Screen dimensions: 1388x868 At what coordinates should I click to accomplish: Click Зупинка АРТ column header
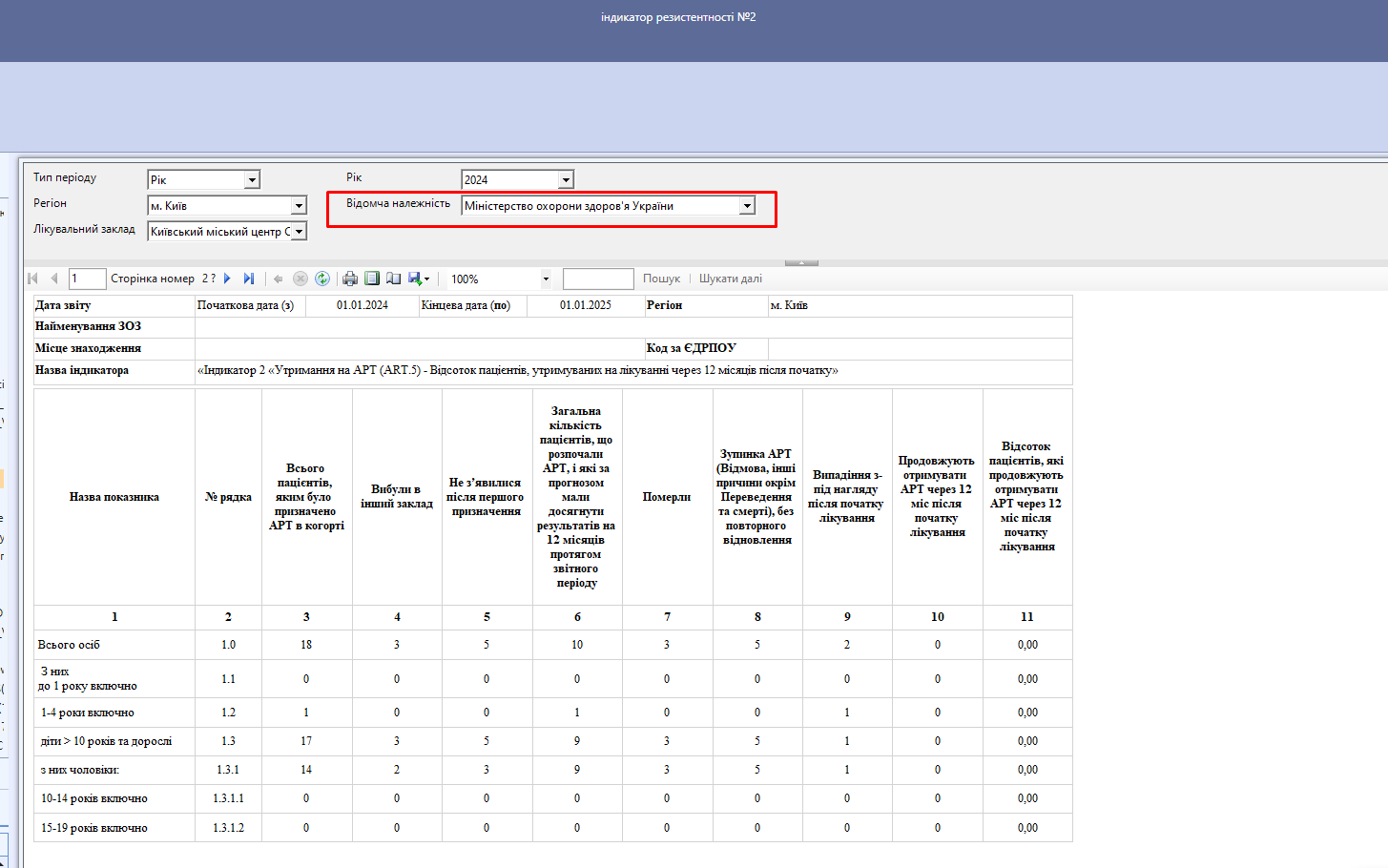pyautogui.click(x=757, y=497)
